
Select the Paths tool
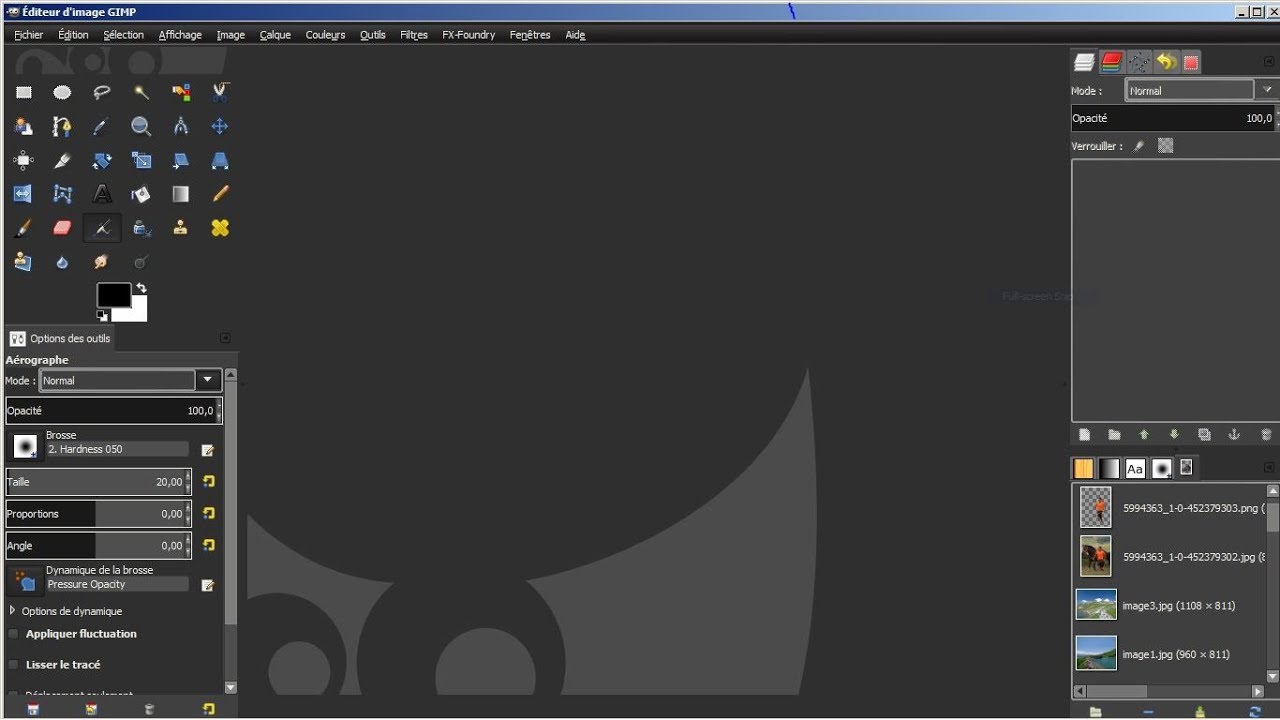point(62,127)
